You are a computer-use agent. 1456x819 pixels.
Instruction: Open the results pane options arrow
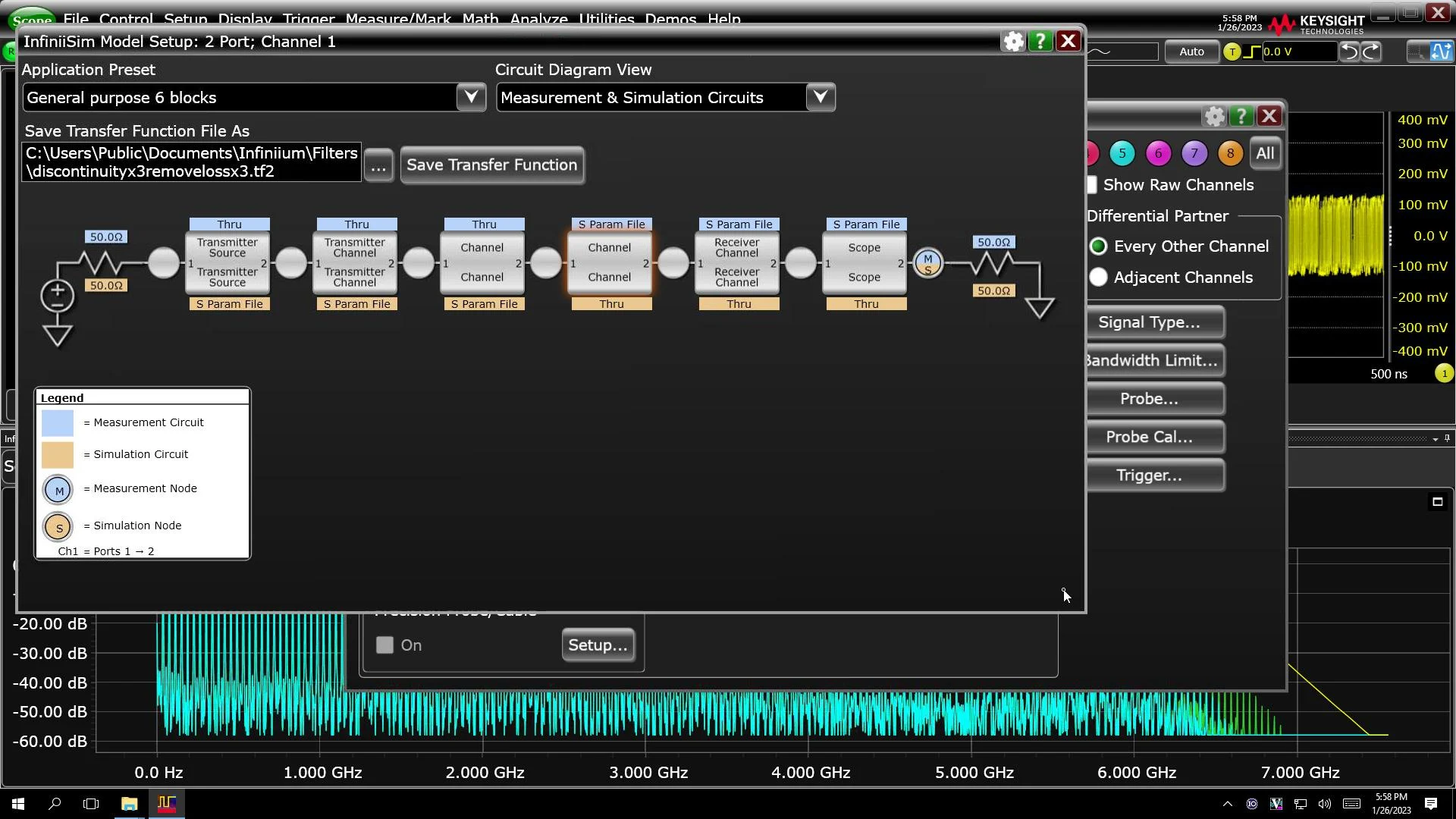point(1435,439)
